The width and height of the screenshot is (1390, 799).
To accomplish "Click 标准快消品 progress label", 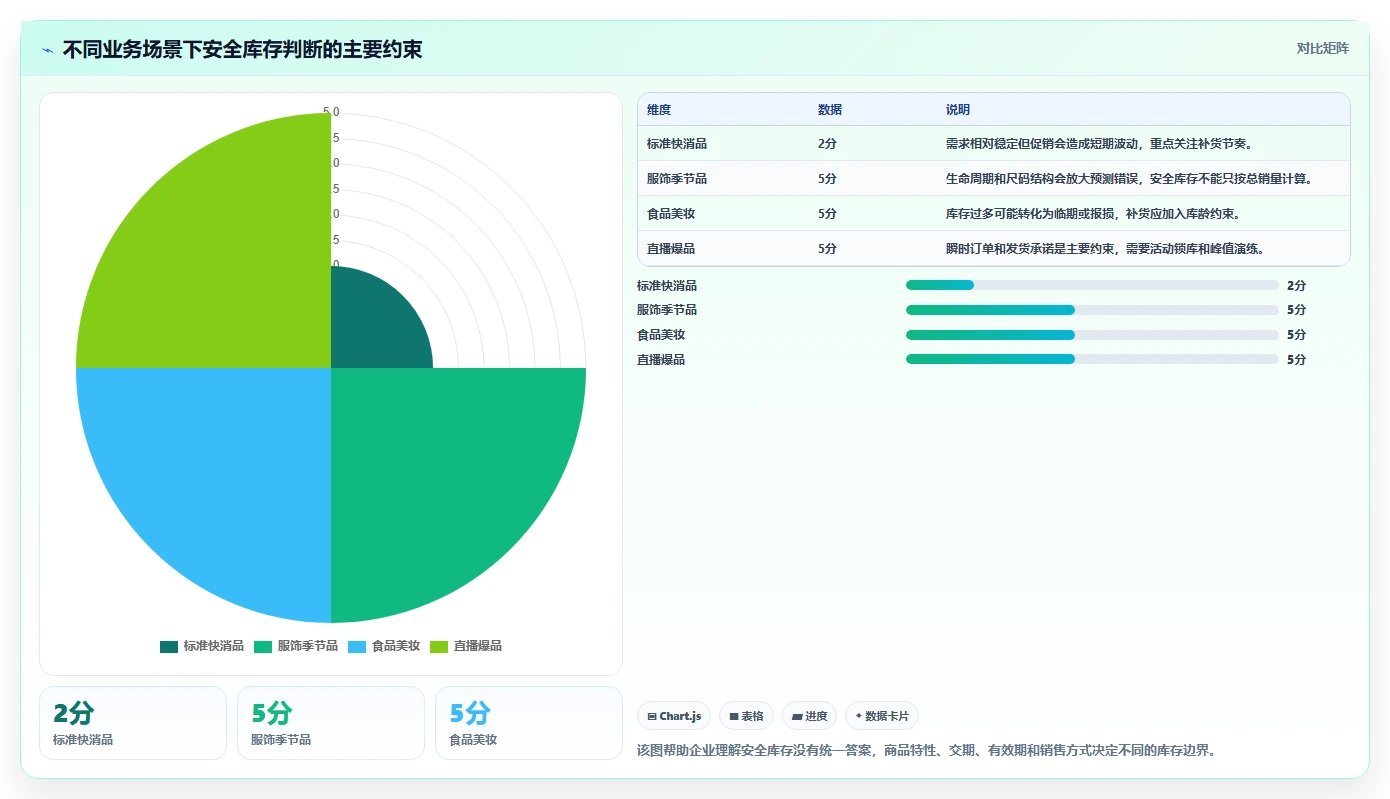I will tap(667, 286).
